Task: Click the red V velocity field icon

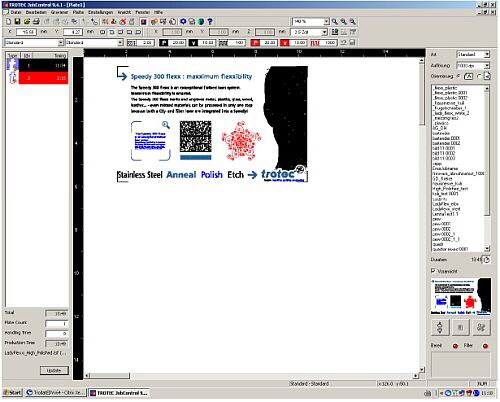Action: 285,43
